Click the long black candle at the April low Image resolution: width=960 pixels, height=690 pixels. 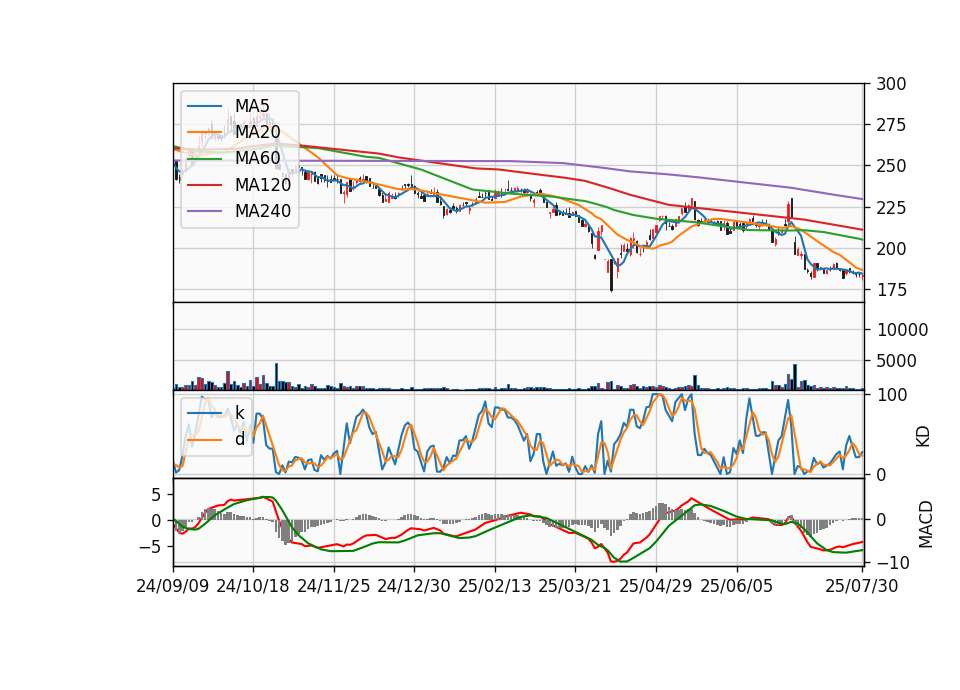(611, 276)
